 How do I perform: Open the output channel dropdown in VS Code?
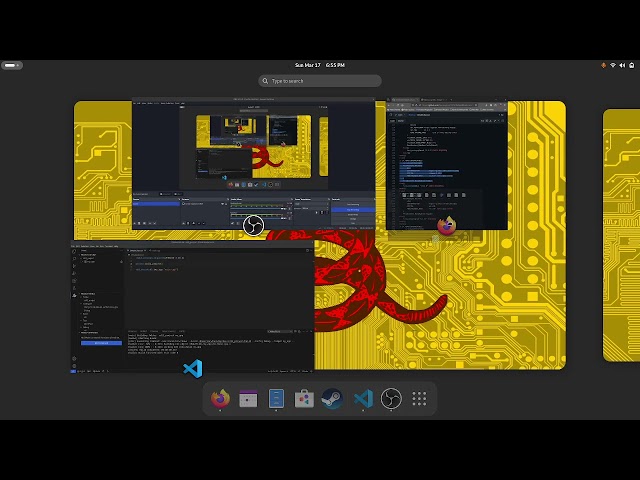point(280,331)
